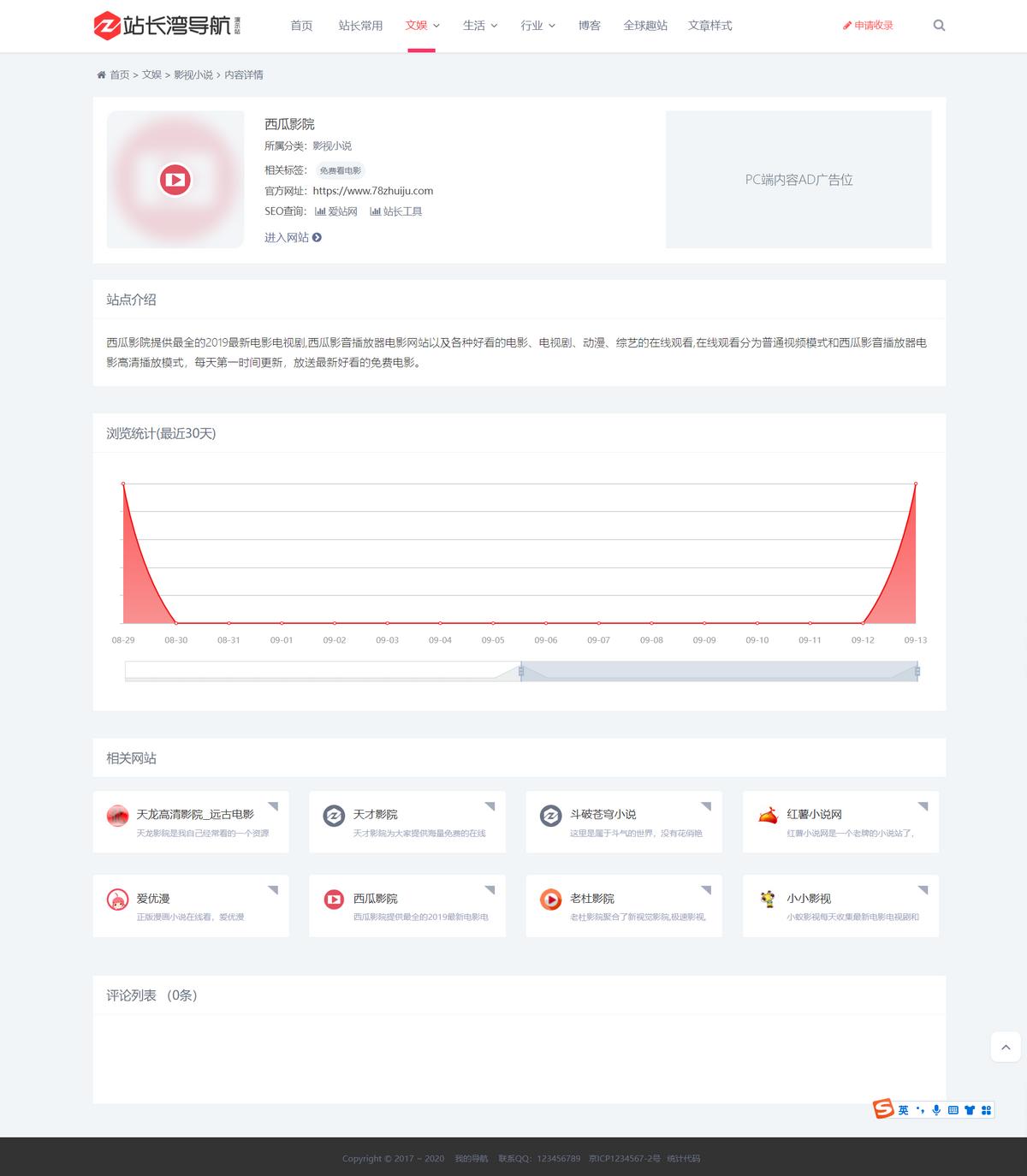This screenshot has height=1176, width=1027.
Task: Click the arrow icon beside 进入网站
Action: [317, 238]
